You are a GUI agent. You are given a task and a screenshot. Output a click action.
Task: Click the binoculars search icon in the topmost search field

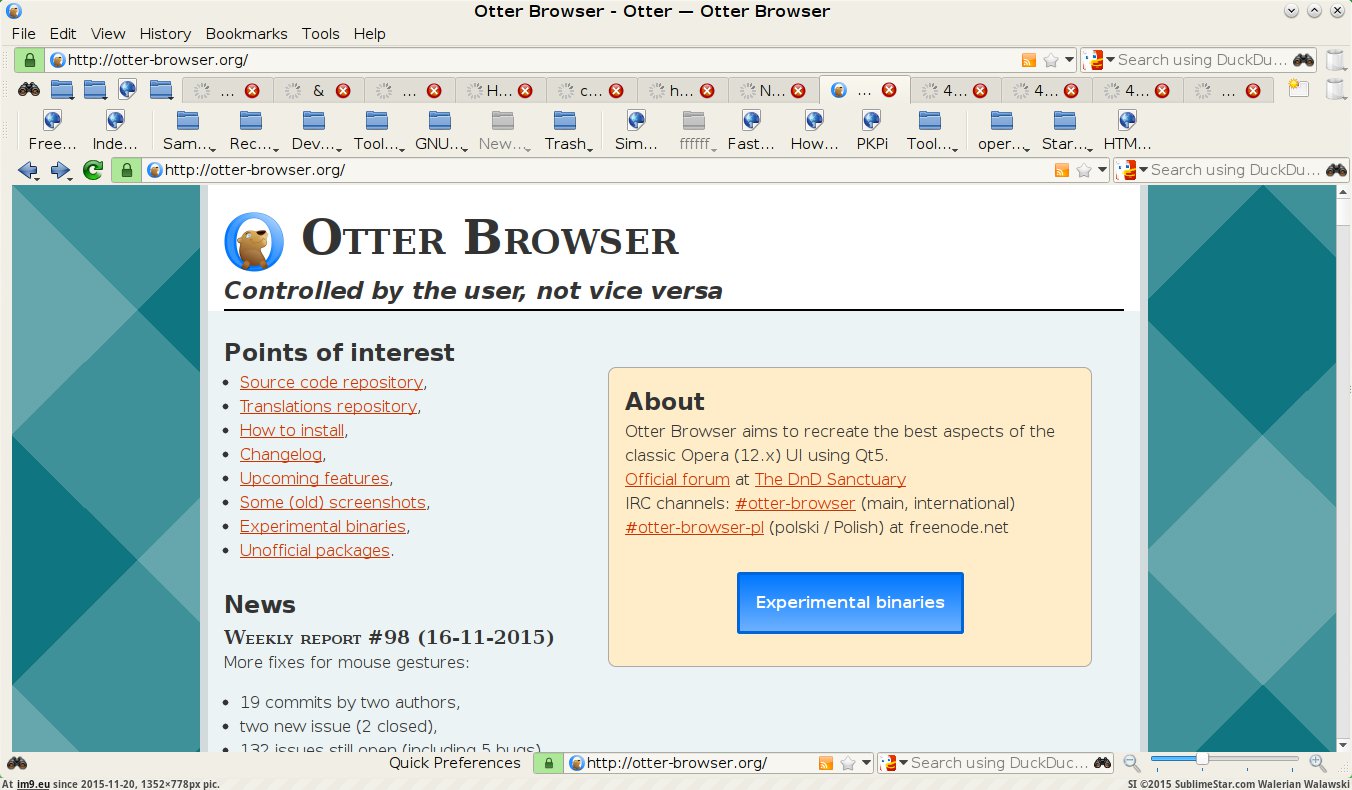point(1303,60)
